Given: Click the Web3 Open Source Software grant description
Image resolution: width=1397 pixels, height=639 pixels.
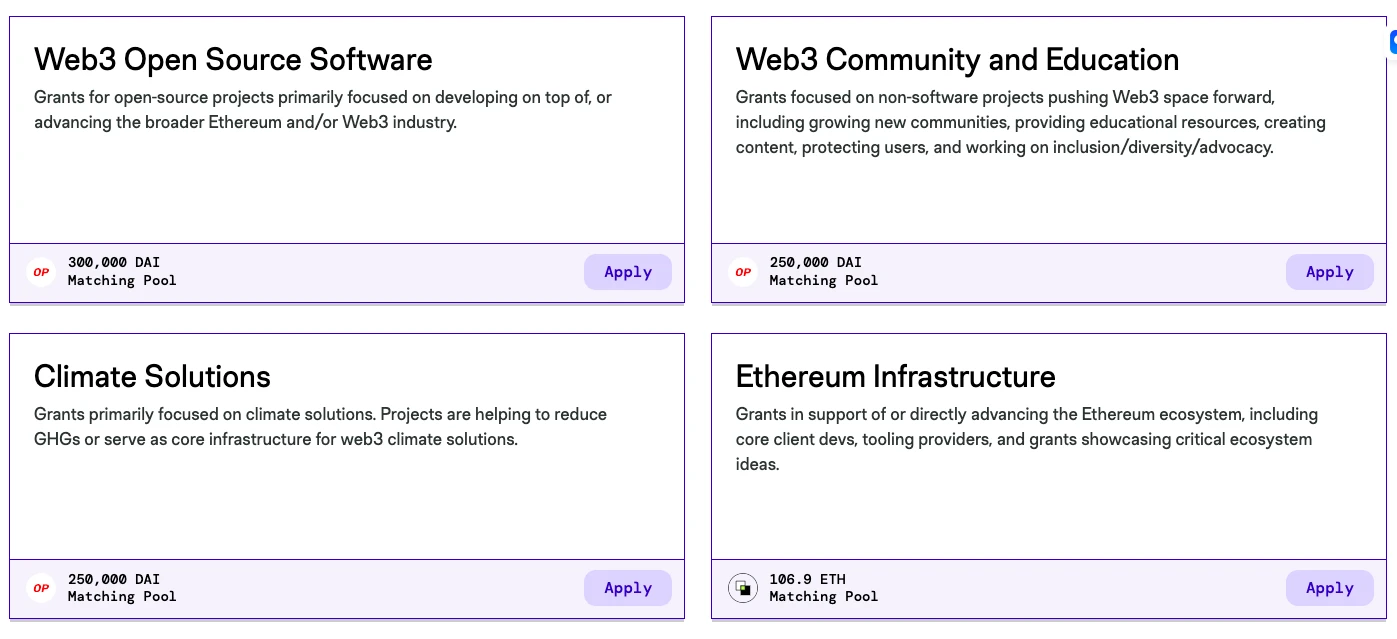Looking at the screenshot, I should [322, 110].
